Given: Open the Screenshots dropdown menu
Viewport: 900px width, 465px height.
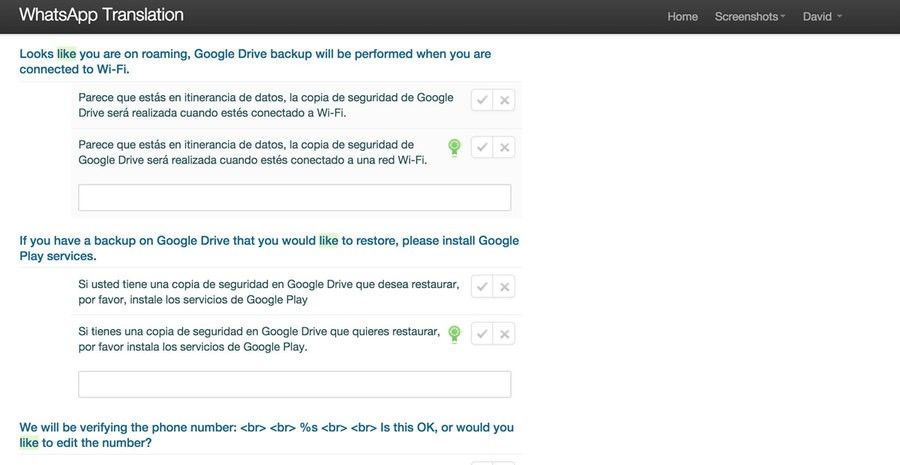Looking at the screenshot, I should click(x=750, y=17).
